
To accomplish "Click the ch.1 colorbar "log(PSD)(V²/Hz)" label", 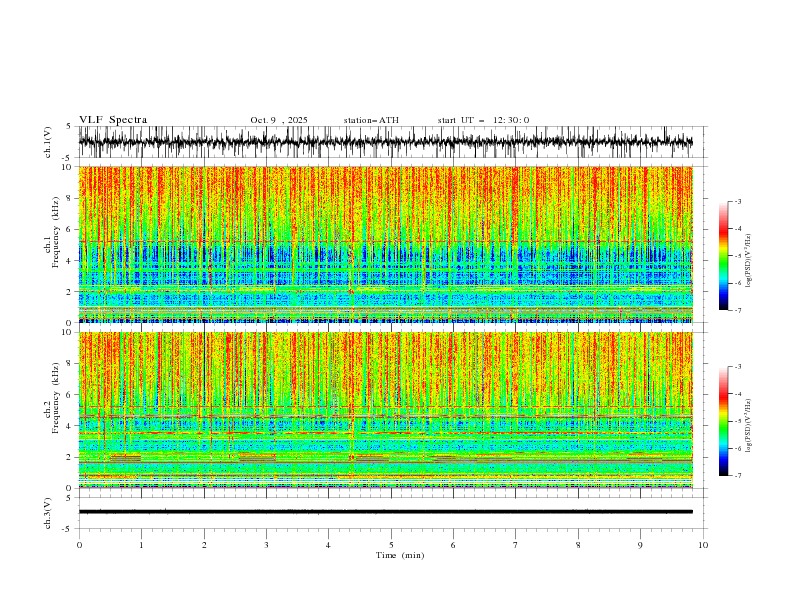I will [x=748, y=261].
